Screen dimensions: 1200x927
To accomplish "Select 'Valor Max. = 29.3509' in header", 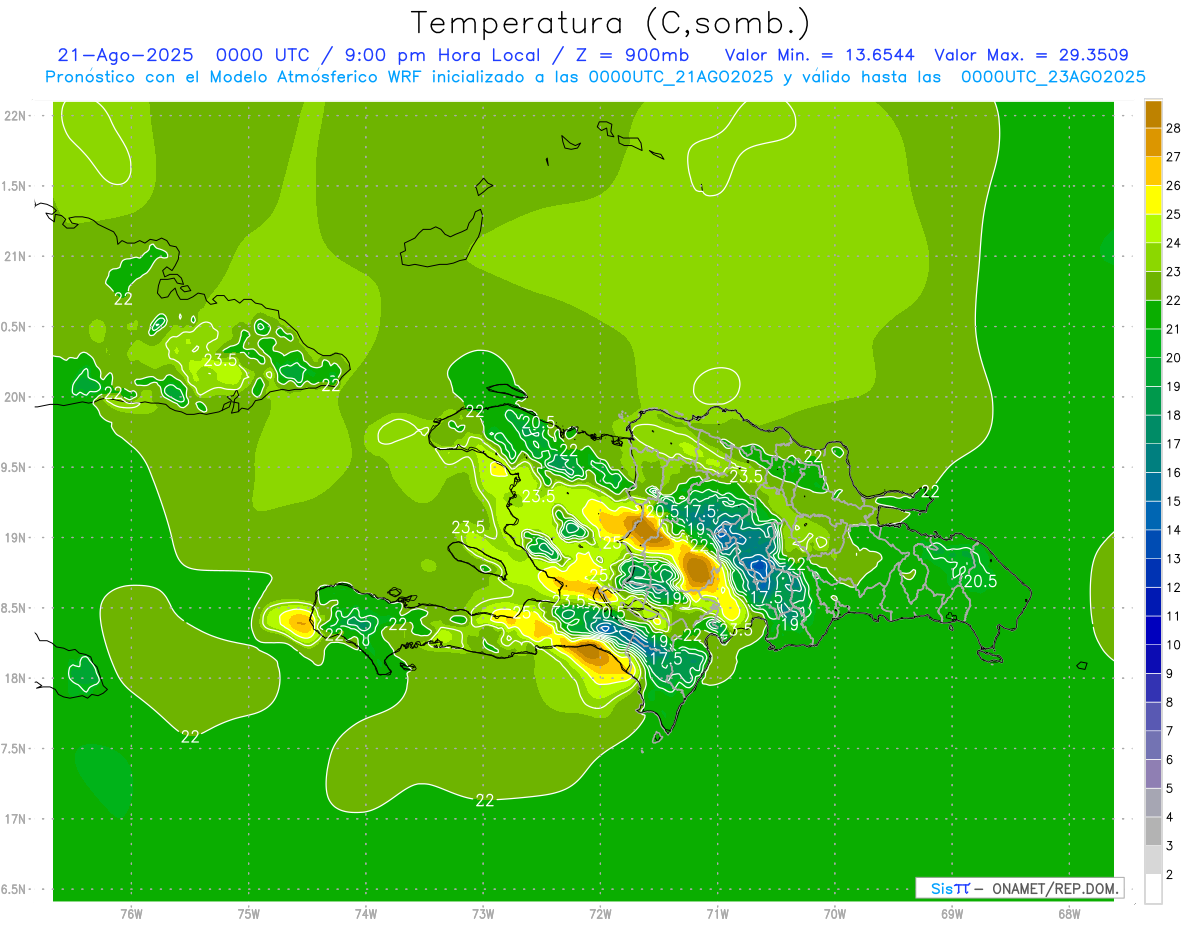I will click(1030, 55).
